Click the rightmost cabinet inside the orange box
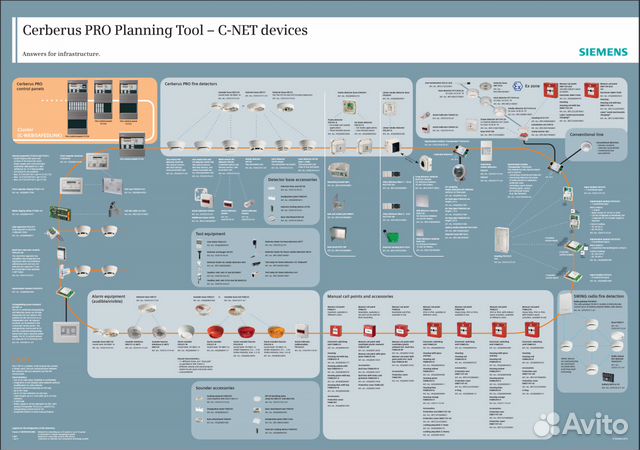 click(x=129, y=100)
